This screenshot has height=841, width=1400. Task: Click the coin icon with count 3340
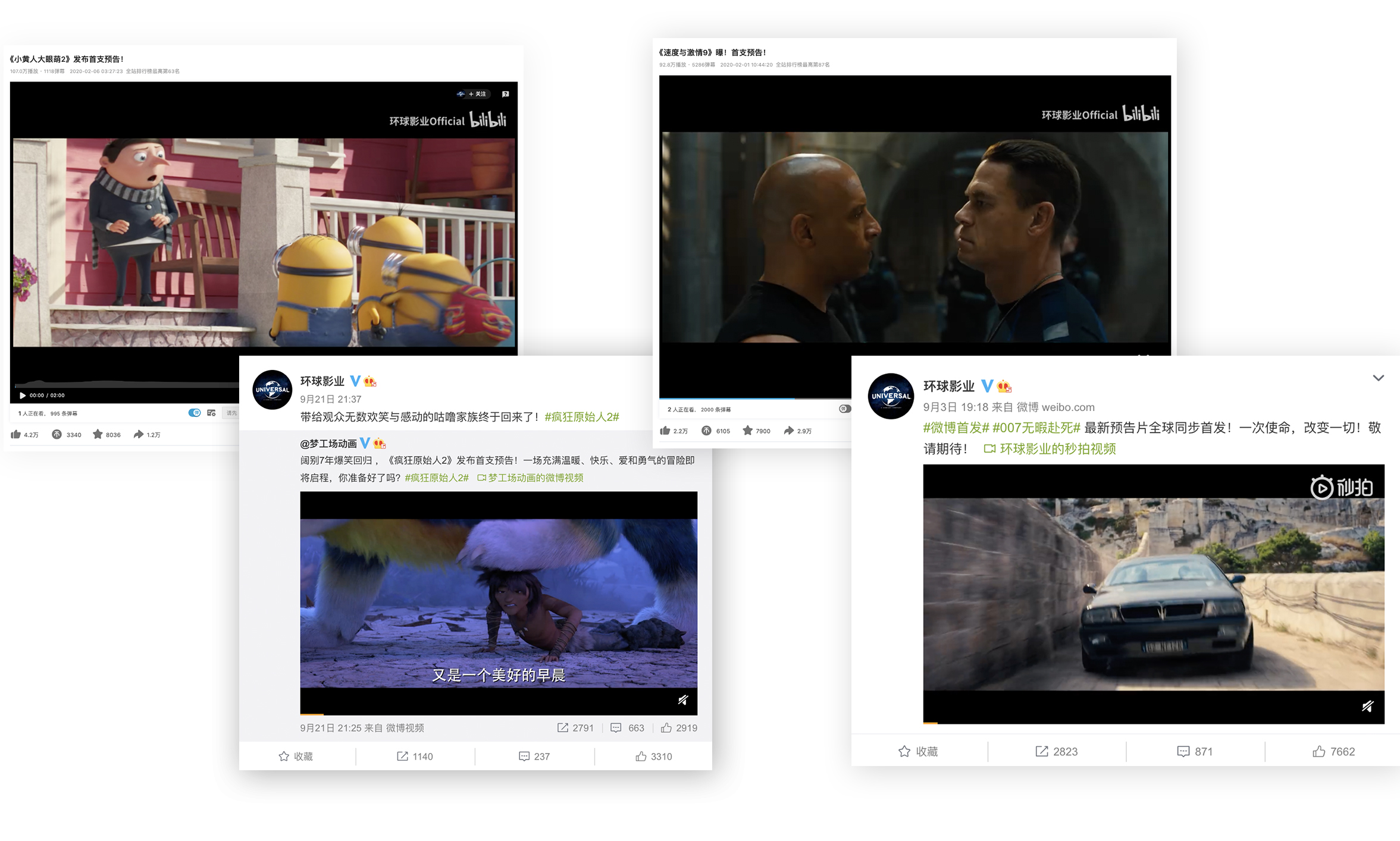click(x=57, y=434)
